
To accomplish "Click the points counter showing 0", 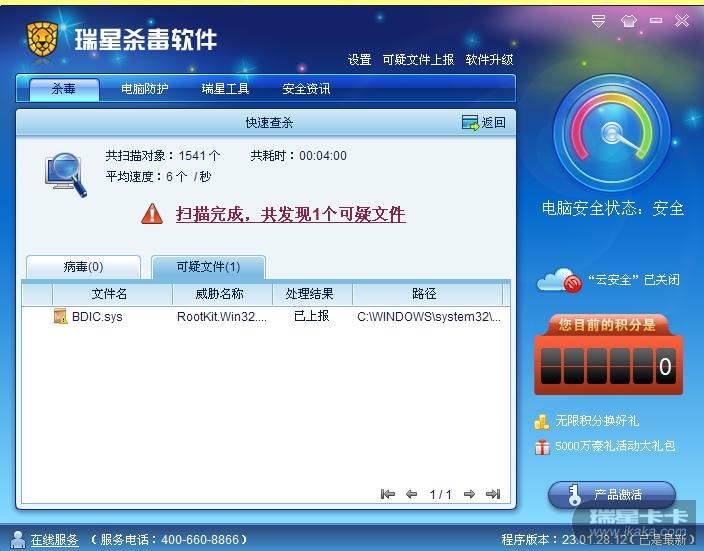I will click(608, 366).
